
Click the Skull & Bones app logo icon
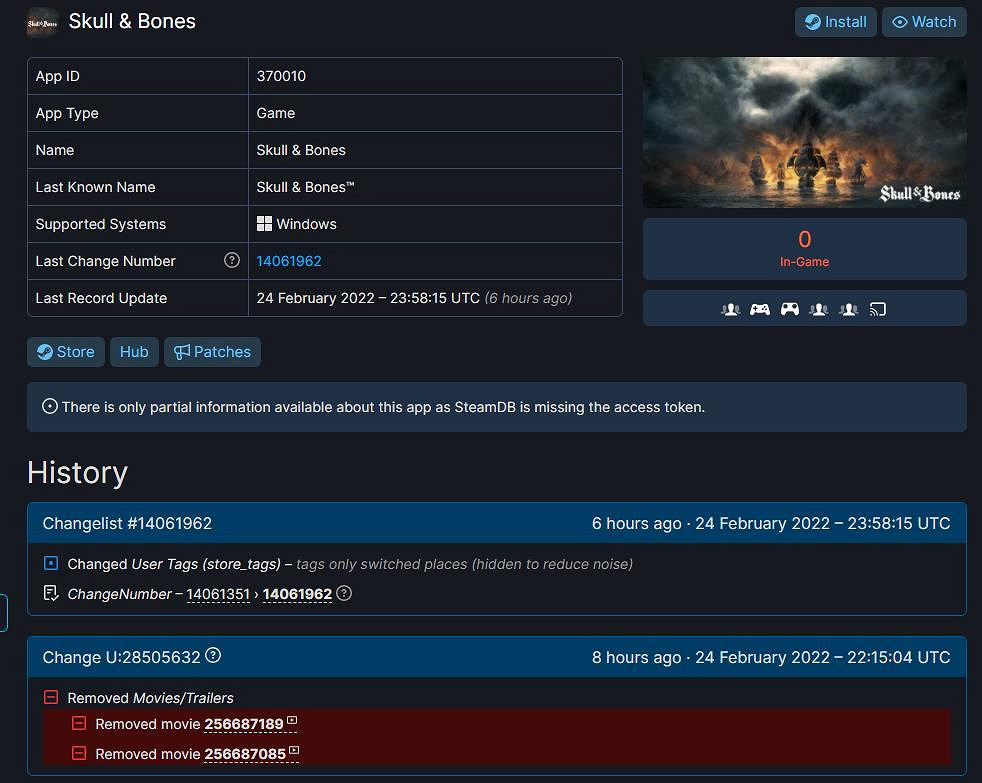pos(42,22)
